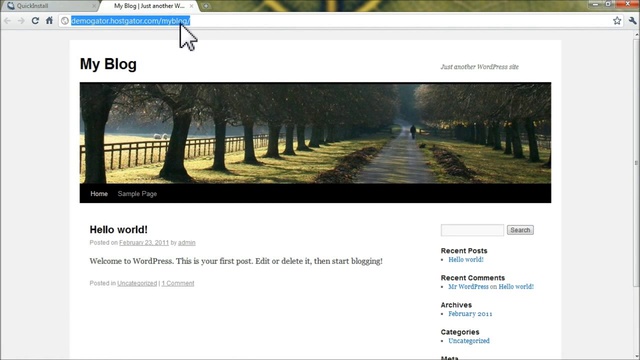Close the My Blog browser tab
The height and width of the screenshot is (360, 640).
(x=191, y=6)
